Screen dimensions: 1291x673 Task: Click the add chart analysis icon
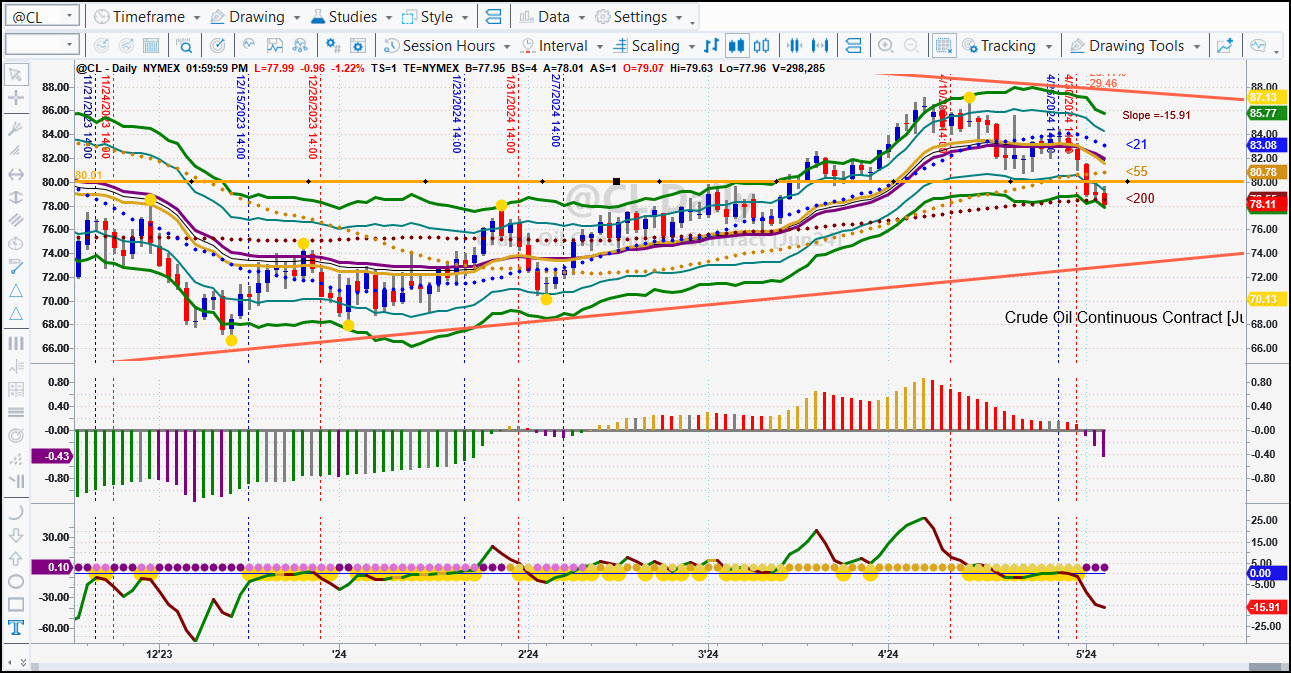[x=1224, y=45]
